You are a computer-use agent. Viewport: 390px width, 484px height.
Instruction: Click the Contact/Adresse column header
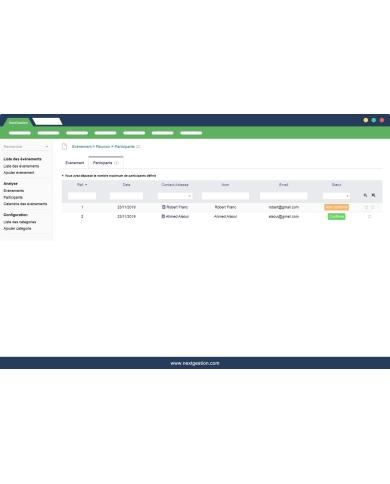coord(175,185)
